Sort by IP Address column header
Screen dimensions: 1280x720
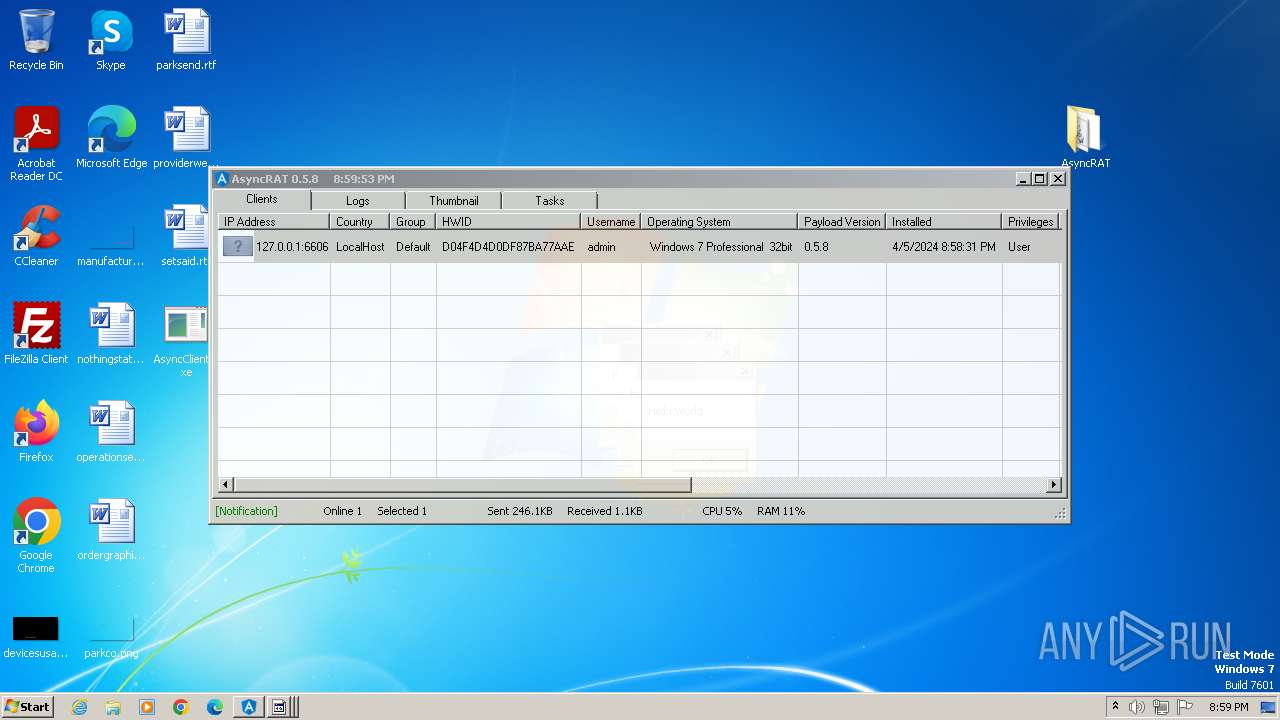pyautogui.click(x=273, y=222)
